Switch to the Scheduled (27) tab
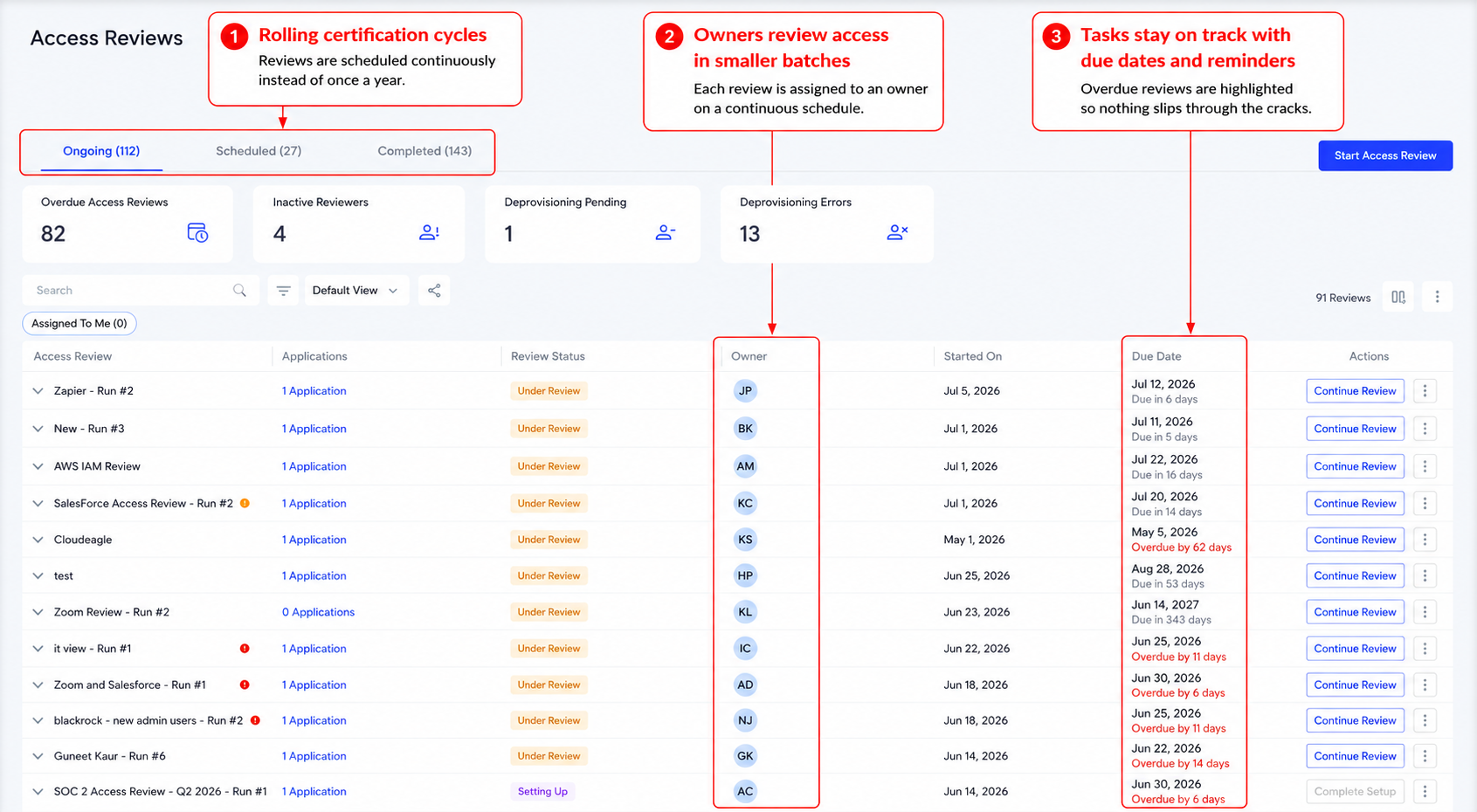The width and height of the screenshot is (1477, 812). [259, 151]
